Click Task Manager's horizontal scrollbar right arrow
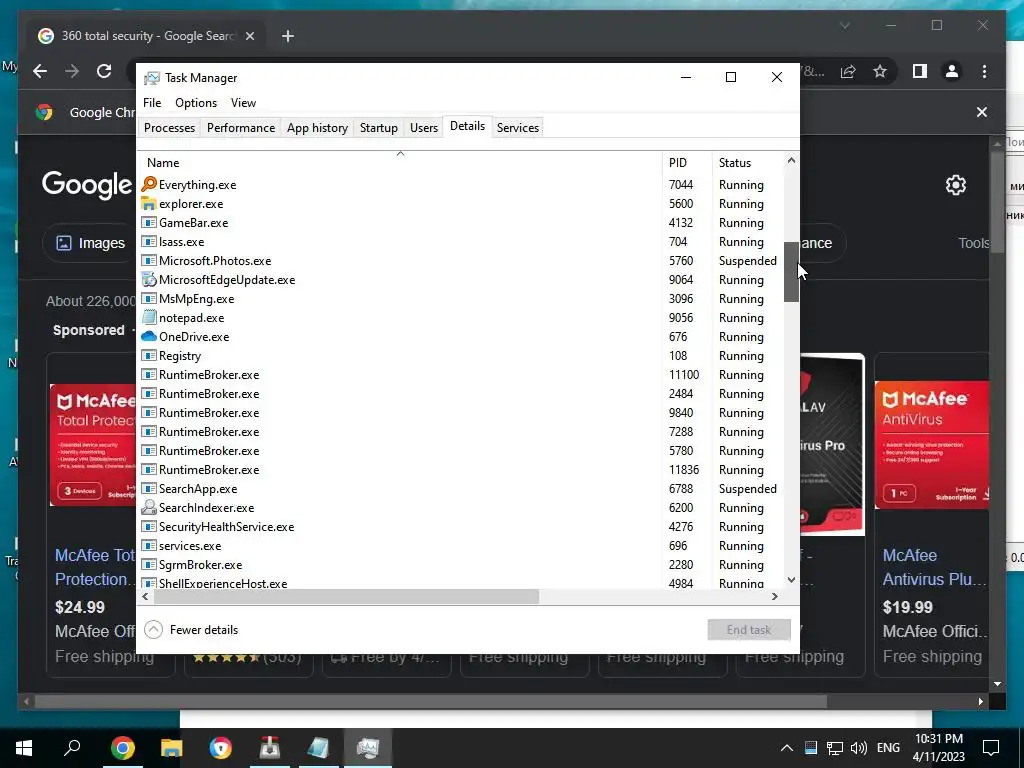The image size is (1024, 768). coord(775,596)
